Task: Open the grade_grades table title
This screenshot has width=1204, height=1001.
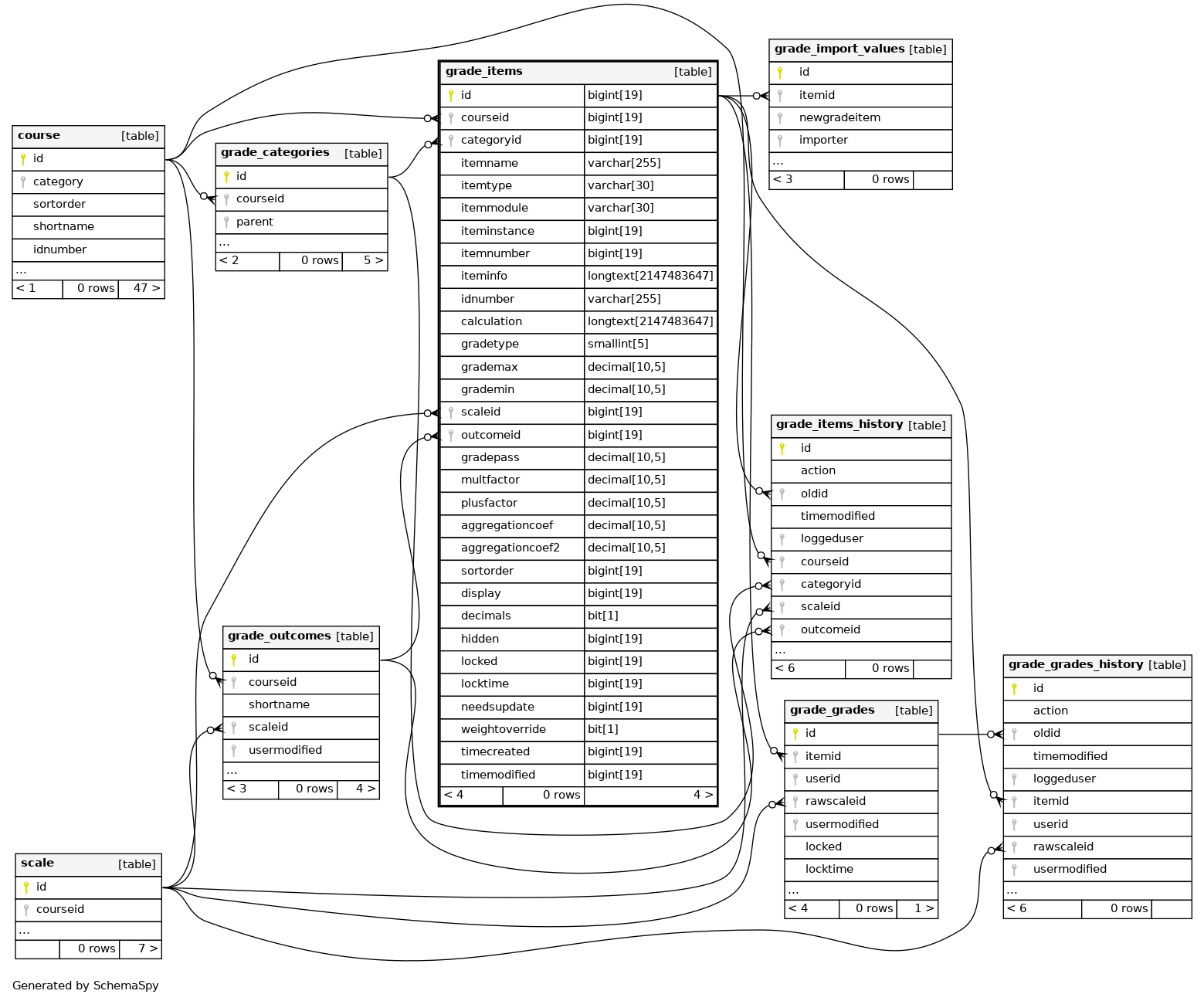Action: [x=833, y=710]
